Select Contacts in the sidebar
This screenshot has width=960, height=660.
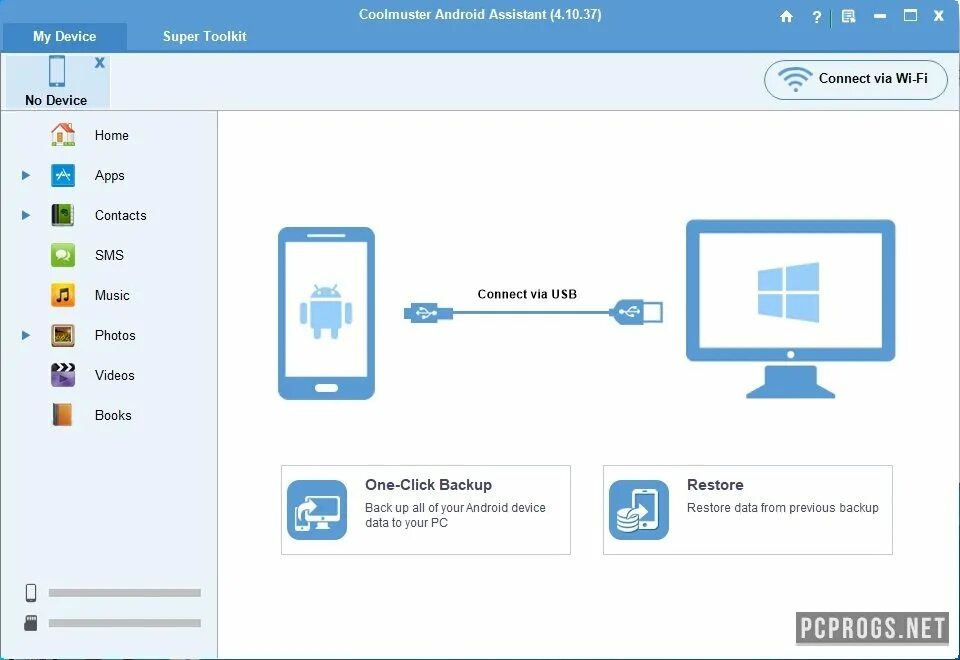click(x=109, y=215)
